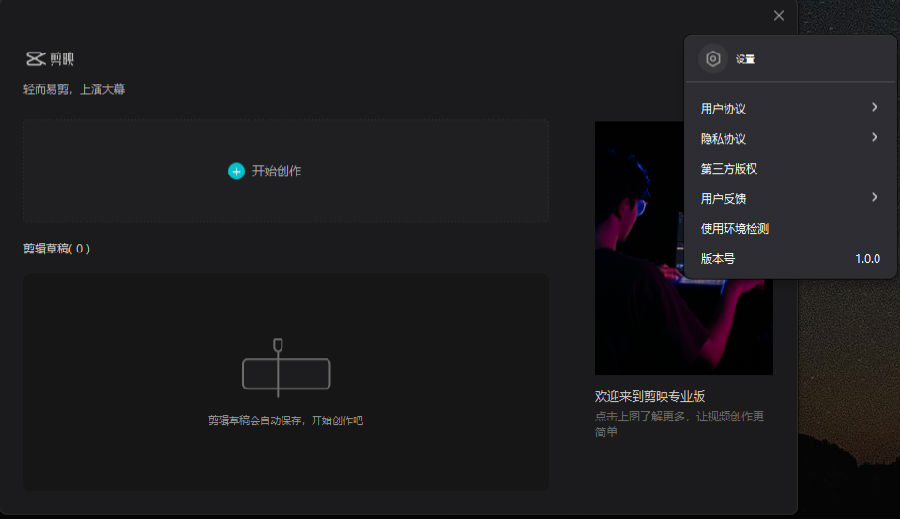Click the 开始创作 text button
The width and height of the screenshot is (900, 519).
(276, 171)
